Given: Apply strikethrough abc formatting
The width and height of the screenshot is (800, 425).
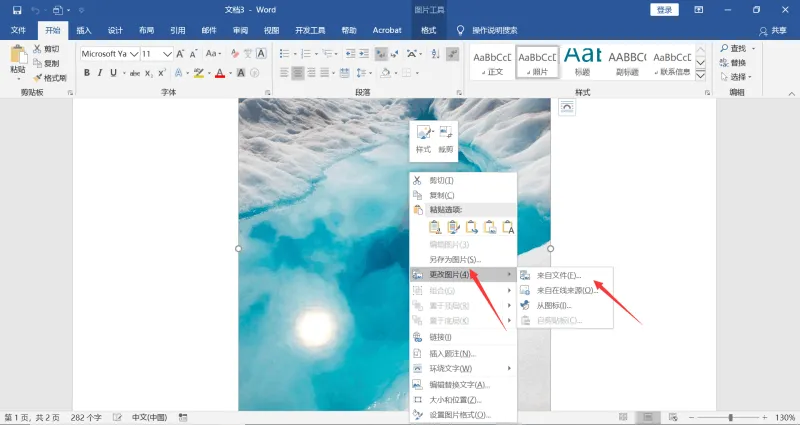Looking at the screenshot, I should tap(135, 73).
